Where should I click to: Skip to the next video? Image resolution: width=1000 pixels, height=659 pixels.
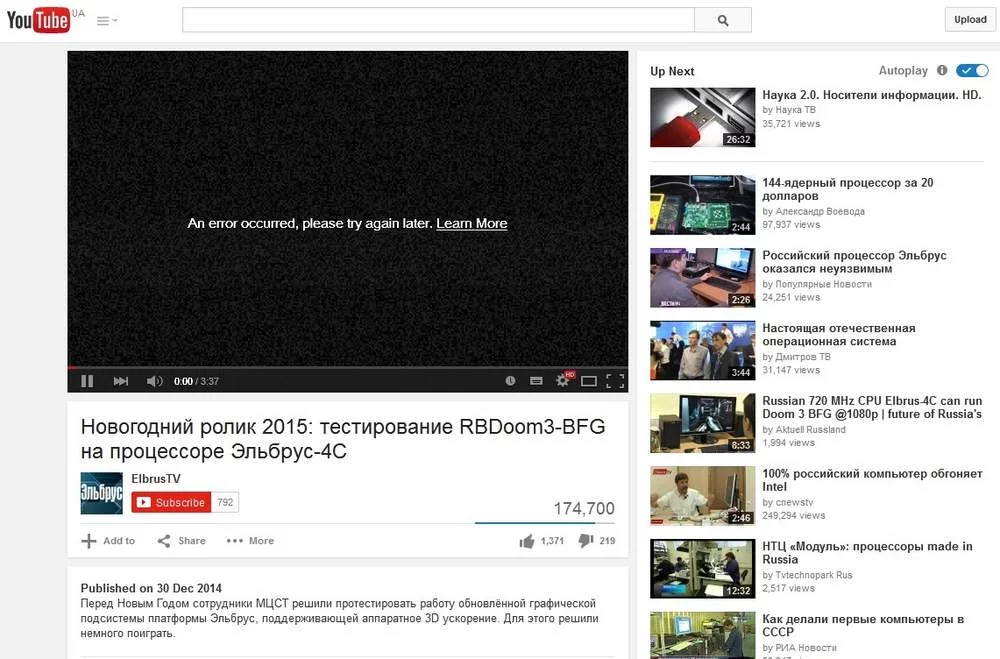click(x=121, y=381)
